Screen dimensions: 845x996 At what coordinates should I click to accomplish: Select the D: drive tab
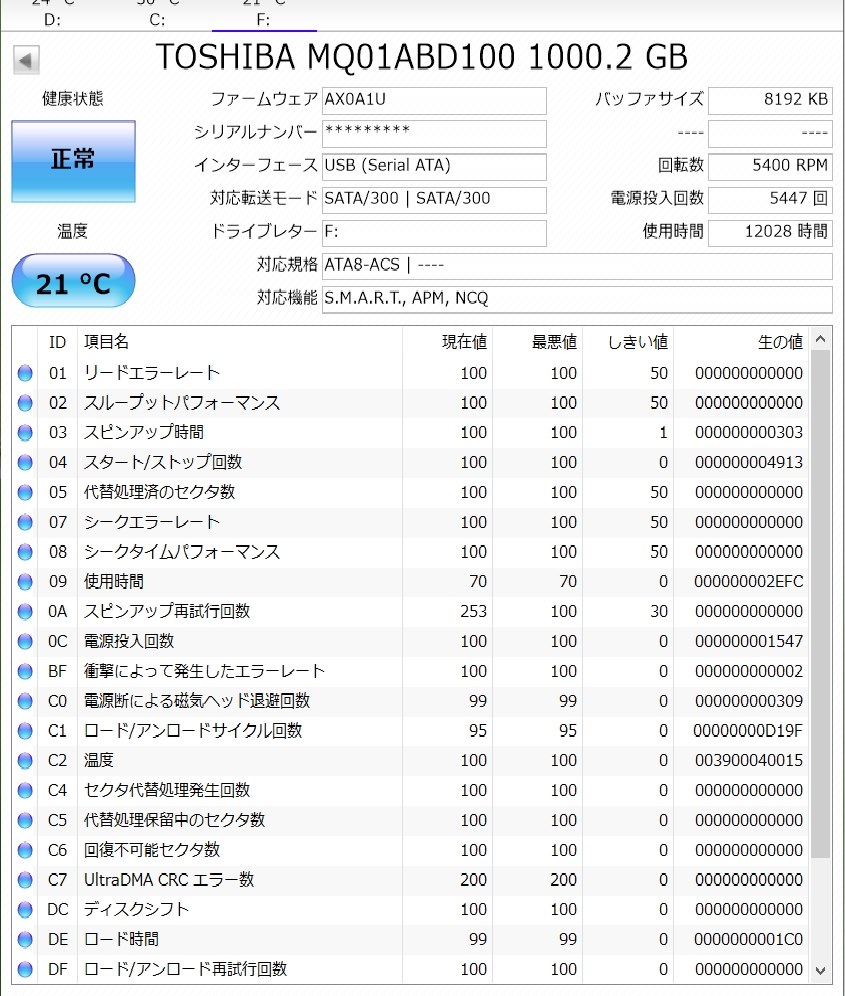pos(53,16)
